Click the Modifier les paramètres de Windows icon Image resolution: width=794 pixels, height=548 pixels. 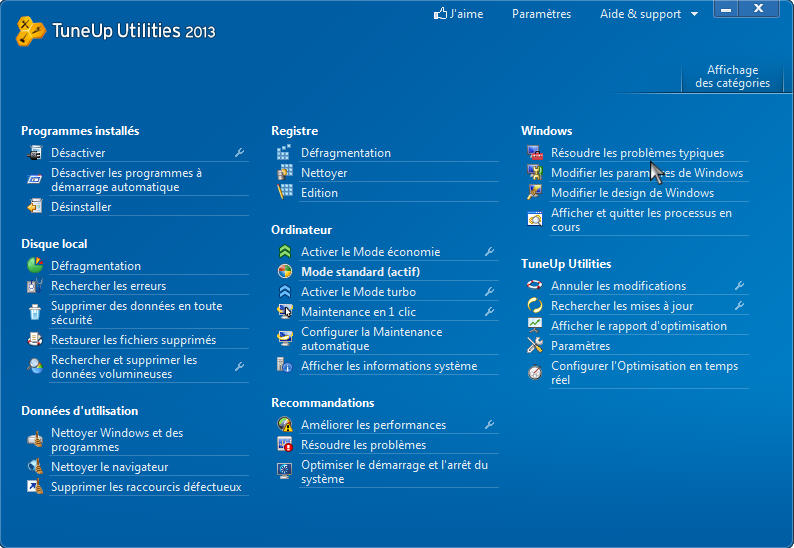[535, 172]
